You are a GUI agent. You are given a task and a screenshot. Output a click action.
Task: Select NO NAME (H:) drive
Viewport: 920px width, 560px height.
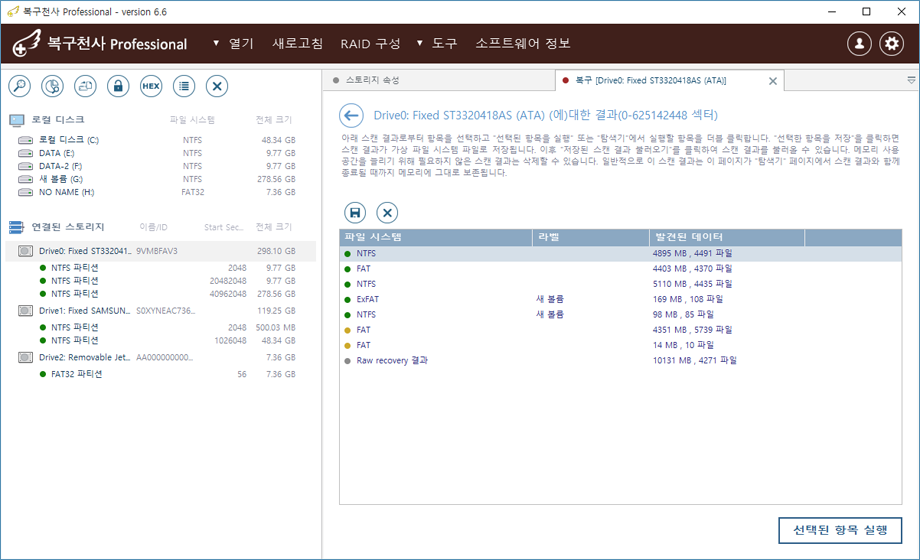pos(160,192)
